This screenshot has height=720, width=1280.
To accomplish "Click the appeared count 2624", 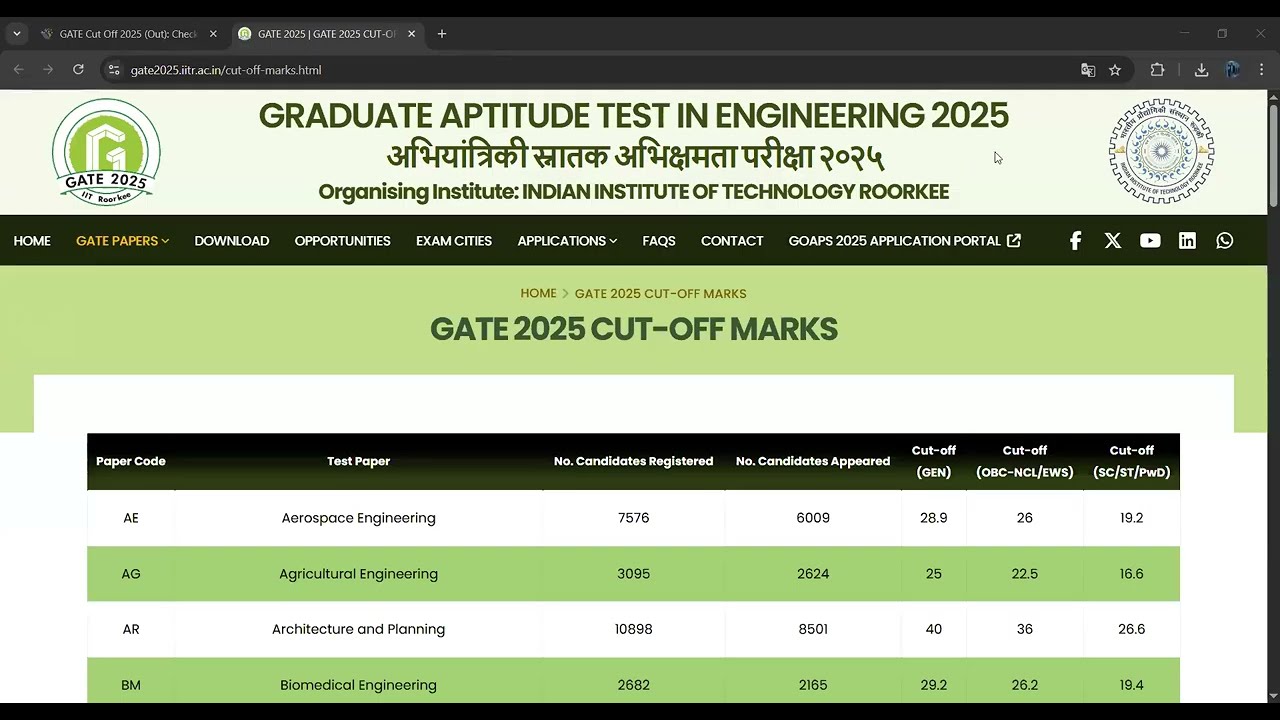I will [813, 574].
